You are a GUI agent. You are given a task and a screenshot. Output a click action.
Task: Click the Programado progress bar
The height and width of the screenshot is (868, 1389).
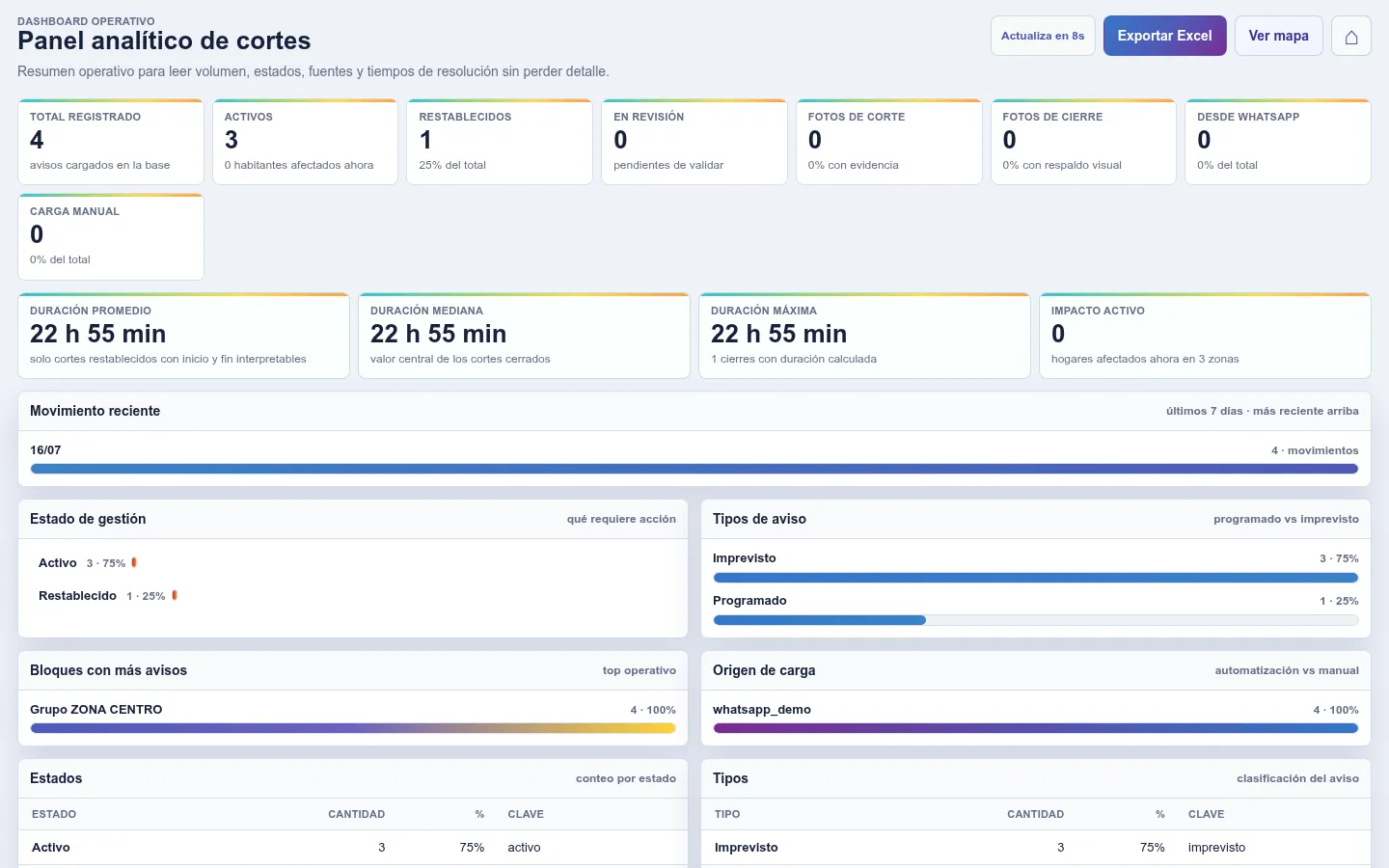1036,620
